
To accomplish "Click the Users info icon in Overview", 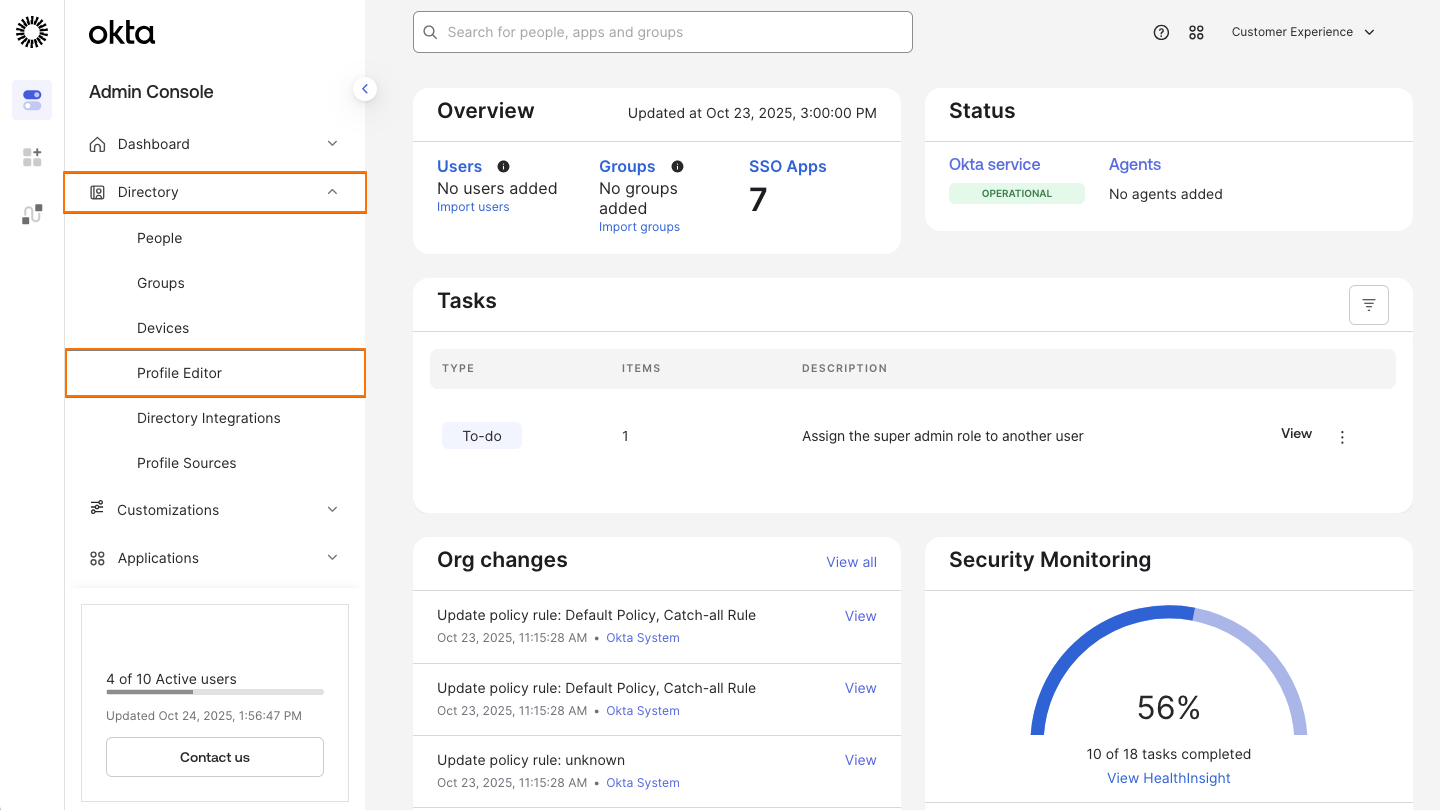I will 503,166.
